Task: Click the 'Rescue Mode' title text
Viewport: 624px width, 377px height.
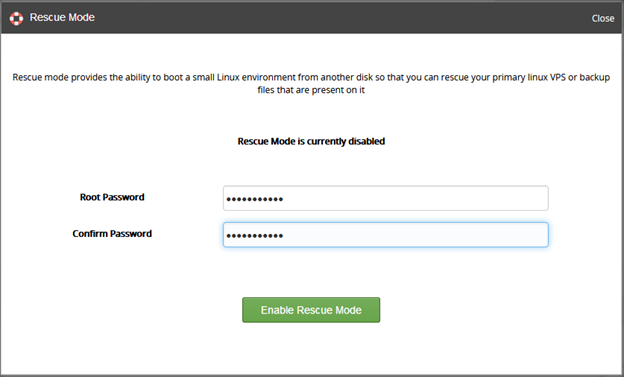Action: click(x=62, y=18)
